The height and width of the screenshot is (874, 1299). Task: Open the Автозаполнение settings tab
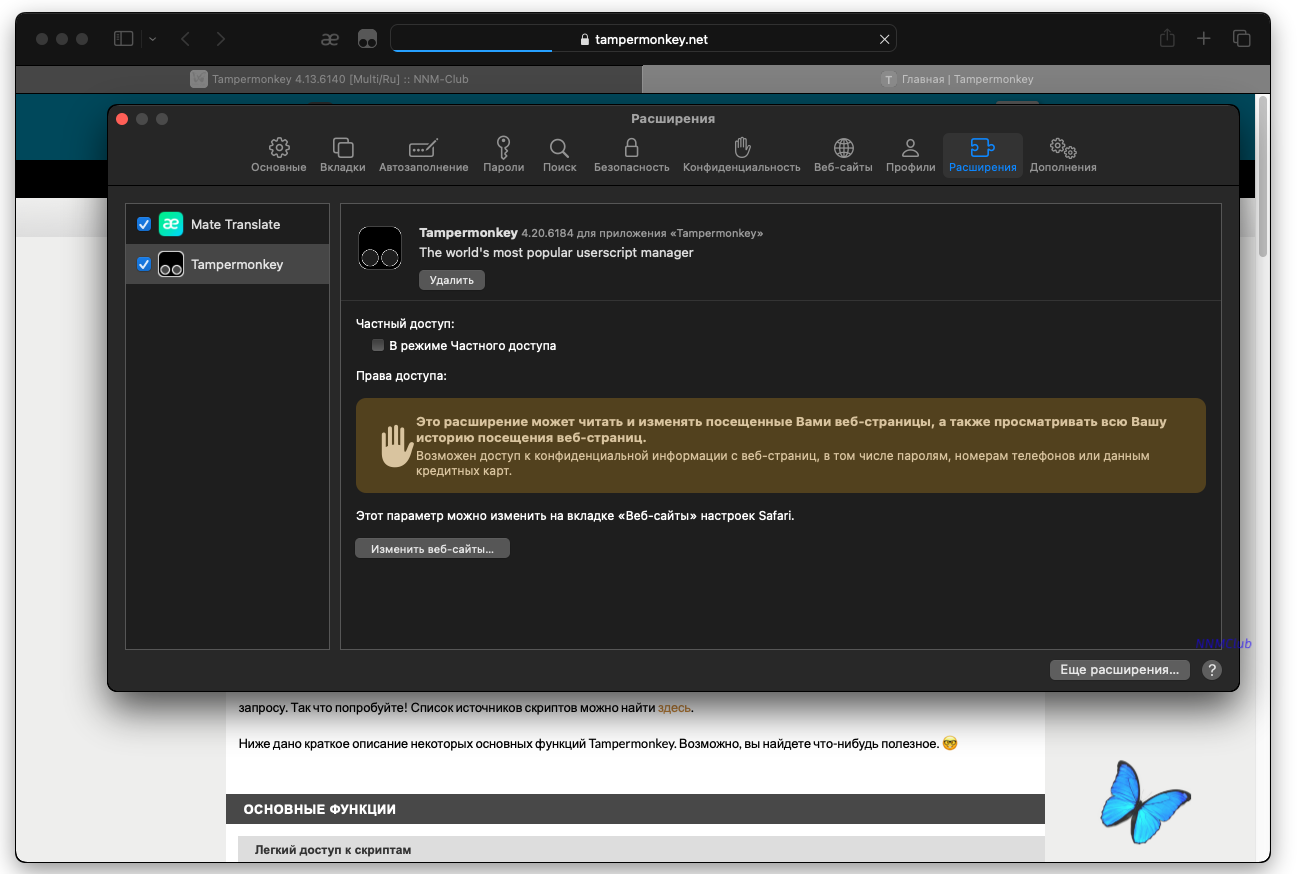(424, 155)
